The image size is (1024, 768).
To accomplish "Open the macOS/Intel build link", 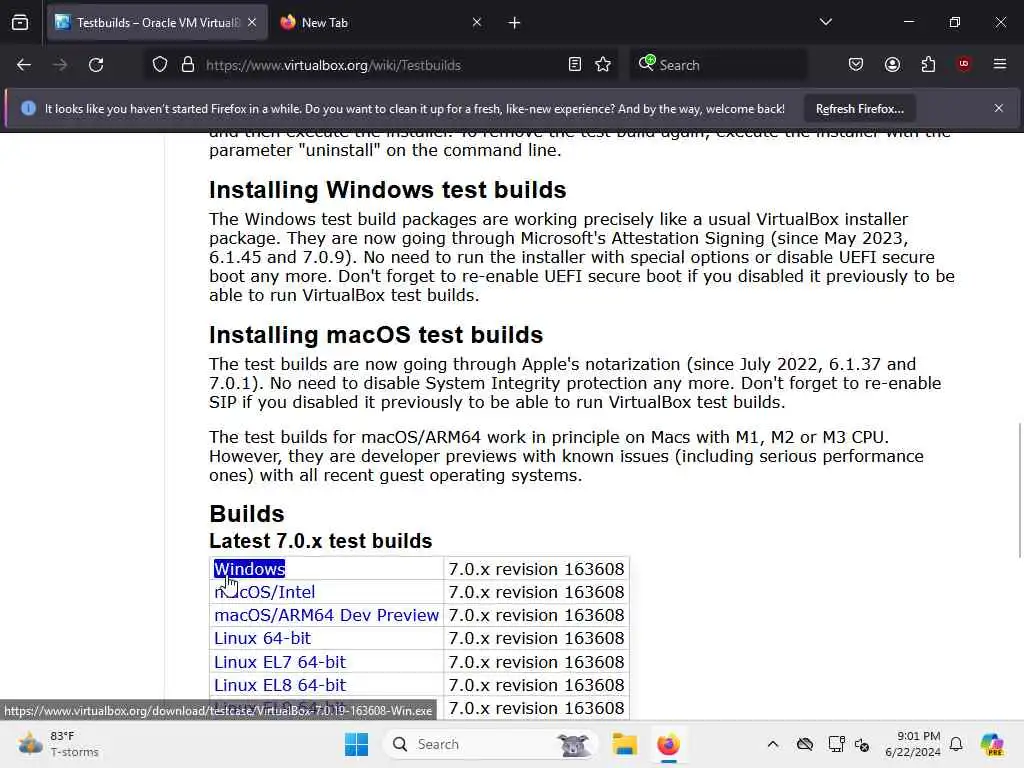I will click(x=264, y=592).
